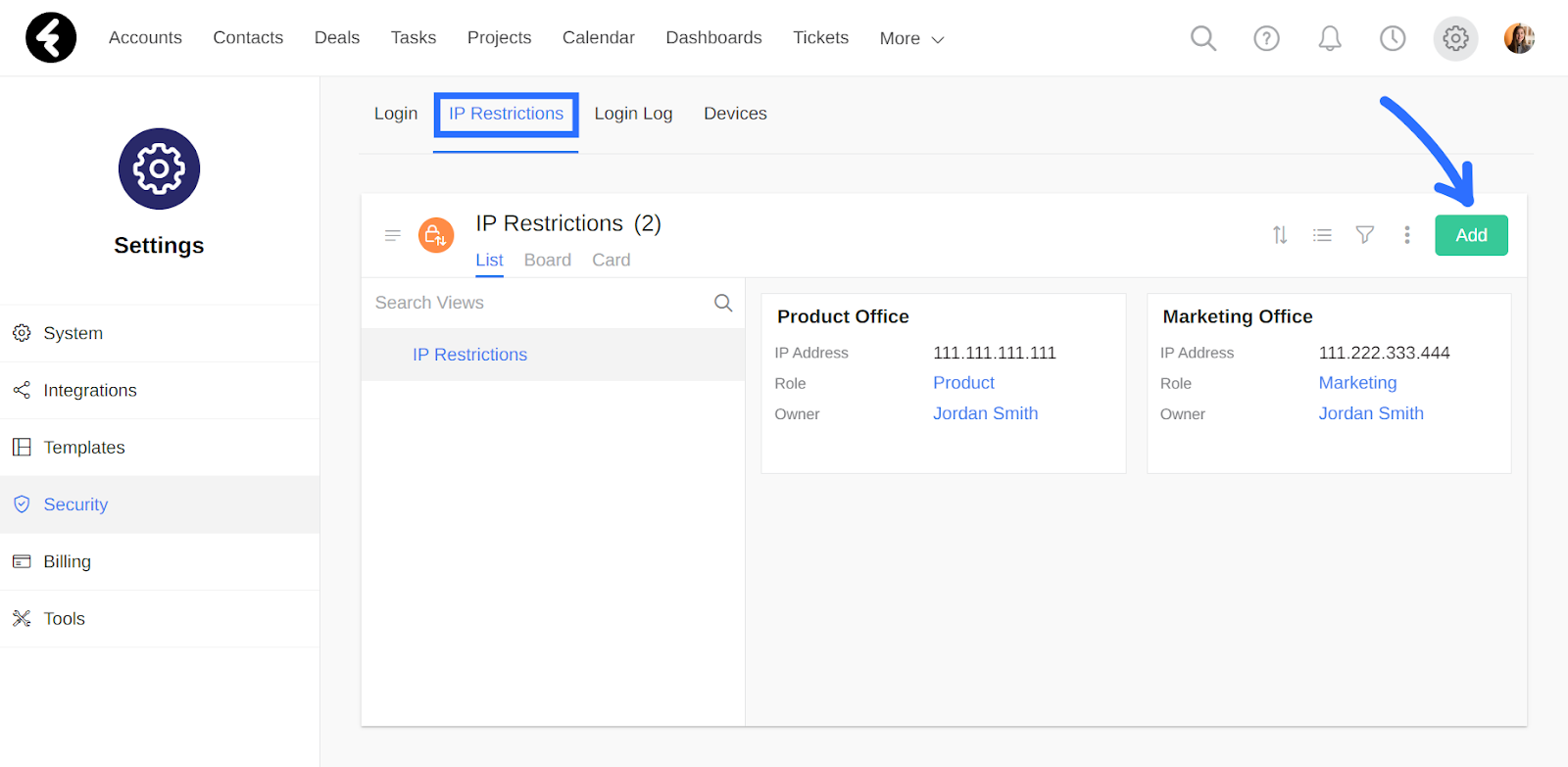Open Tasks in top navigation

414,37
